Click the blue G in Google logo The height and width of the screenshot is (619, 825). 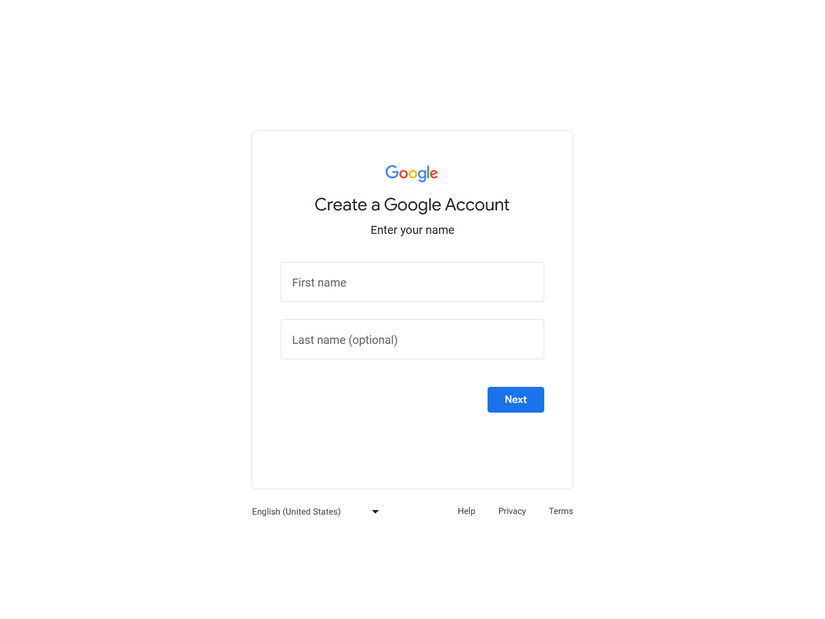tap(392, 172)
